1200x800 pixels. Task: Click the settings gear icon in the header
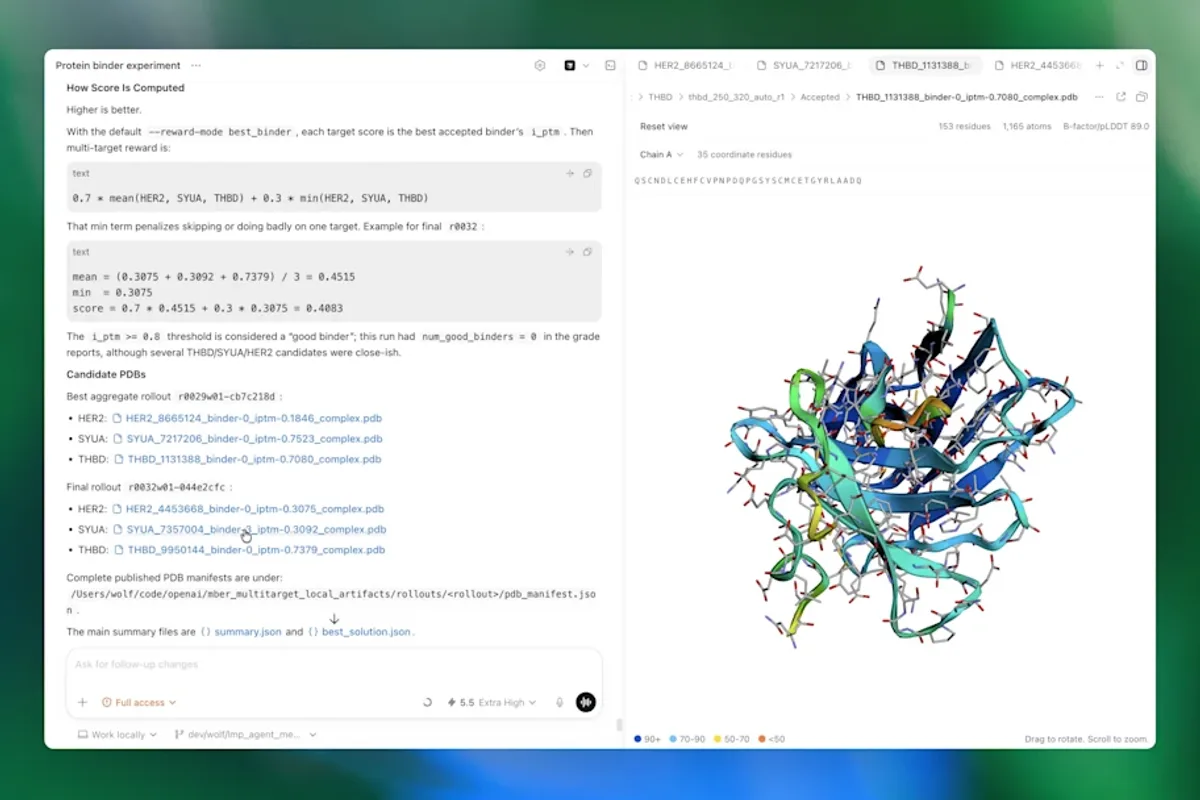coord(540,66)
